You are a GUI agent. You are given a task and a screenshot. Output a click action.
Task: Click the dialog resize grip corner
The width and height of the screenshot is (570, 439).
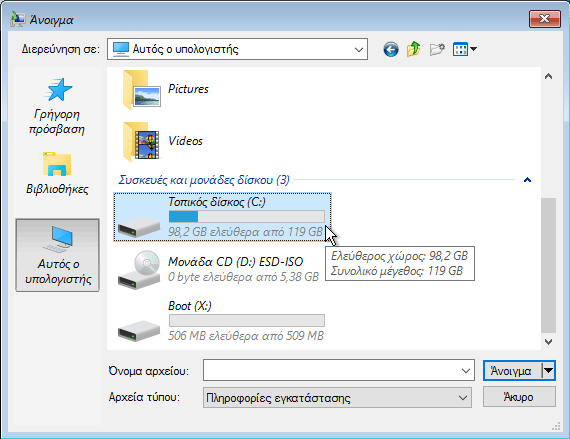[556, 426]
